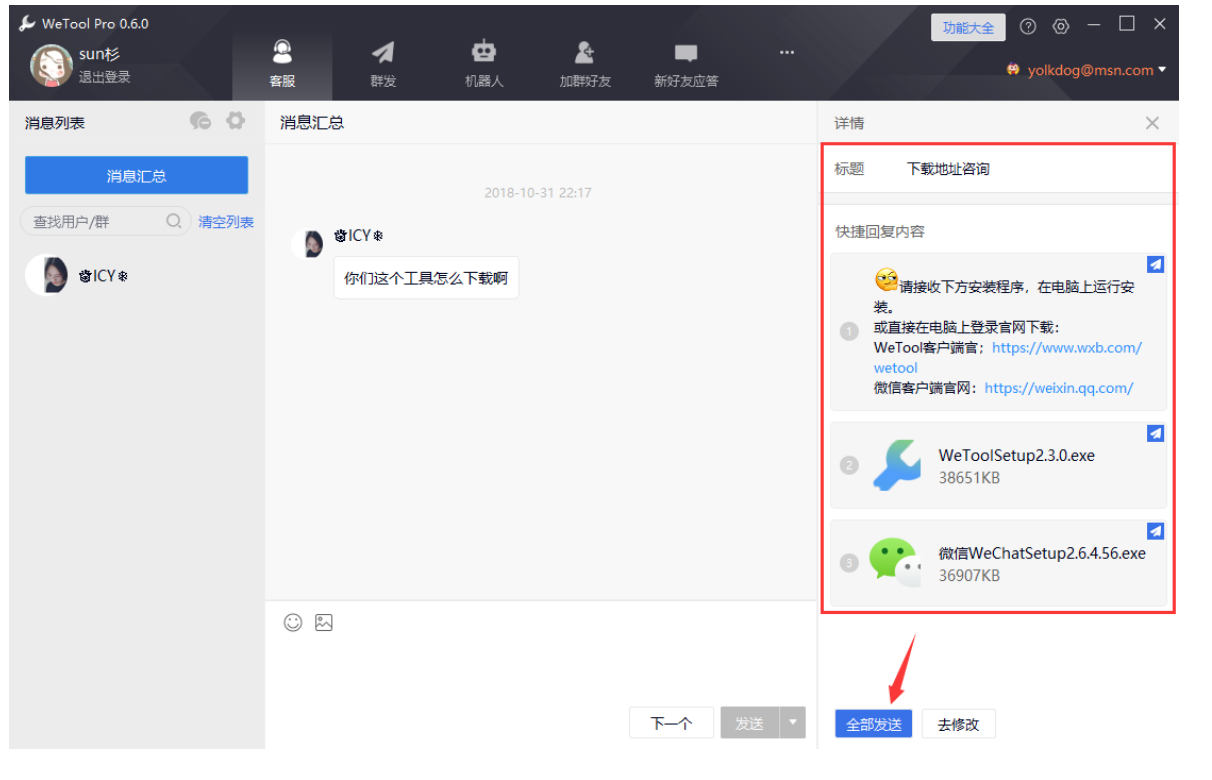1212x780 pixels.
Task: Click the search magnifier icon
Action: pos(174,221)
